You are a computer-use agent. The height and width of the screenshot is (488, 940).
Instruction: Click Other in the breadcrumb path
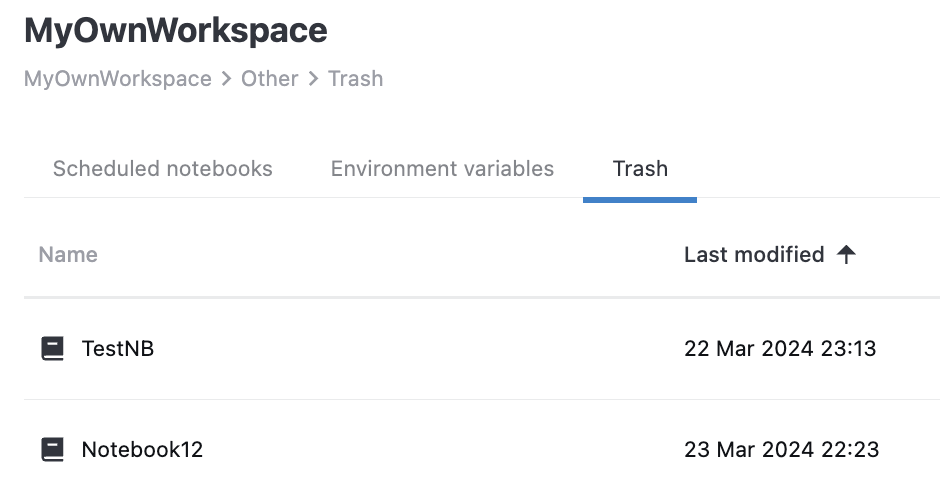(x=270, y=78)
